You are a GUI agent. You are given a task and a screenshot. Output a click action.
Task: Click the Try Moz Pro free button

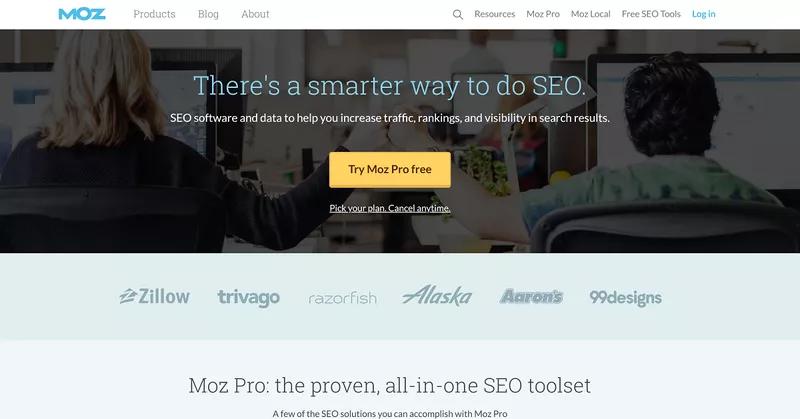tap(390, 169)
